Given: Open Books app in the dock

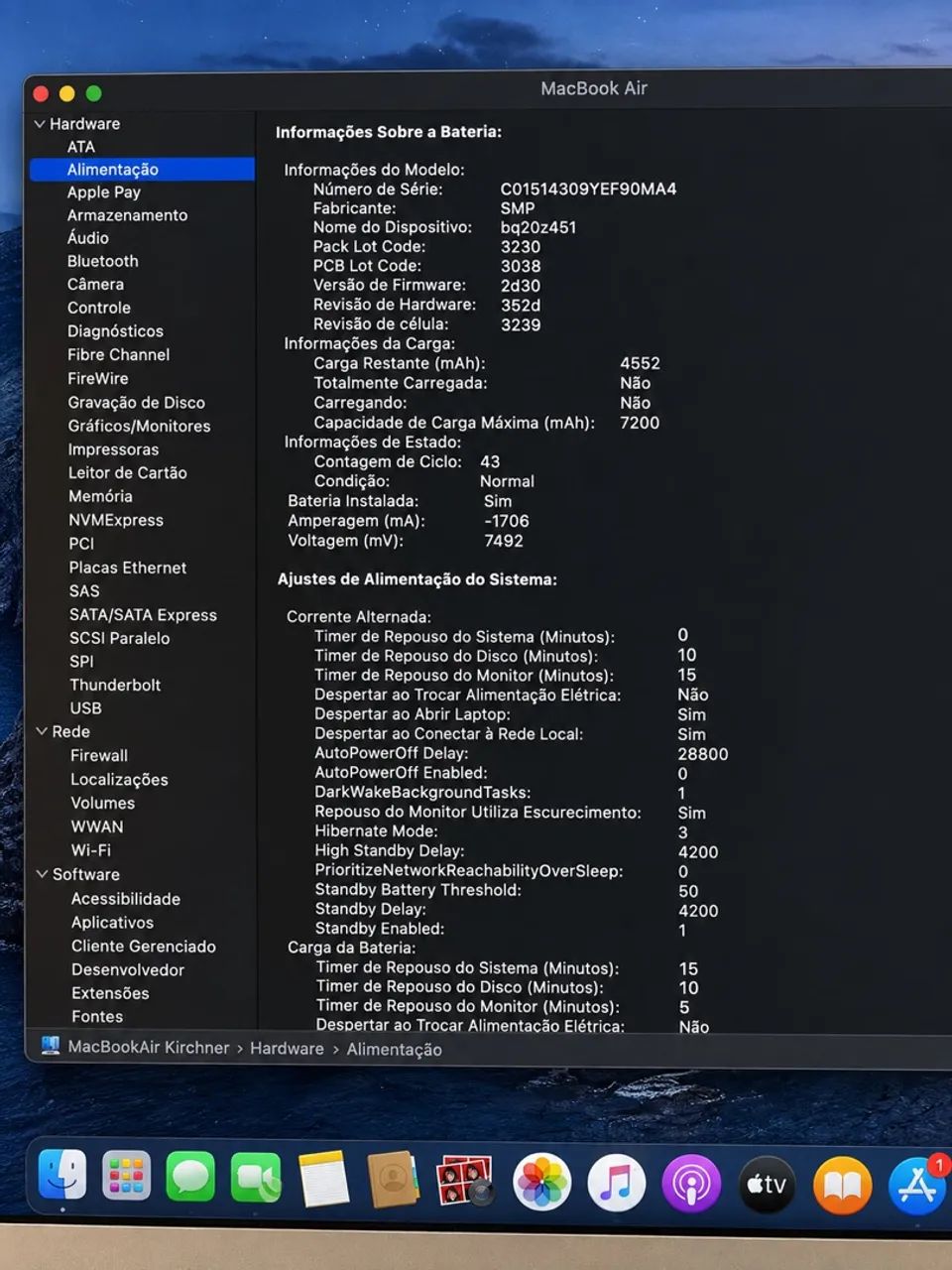Looking at the screenshot, I should [x=842, y=1186].
